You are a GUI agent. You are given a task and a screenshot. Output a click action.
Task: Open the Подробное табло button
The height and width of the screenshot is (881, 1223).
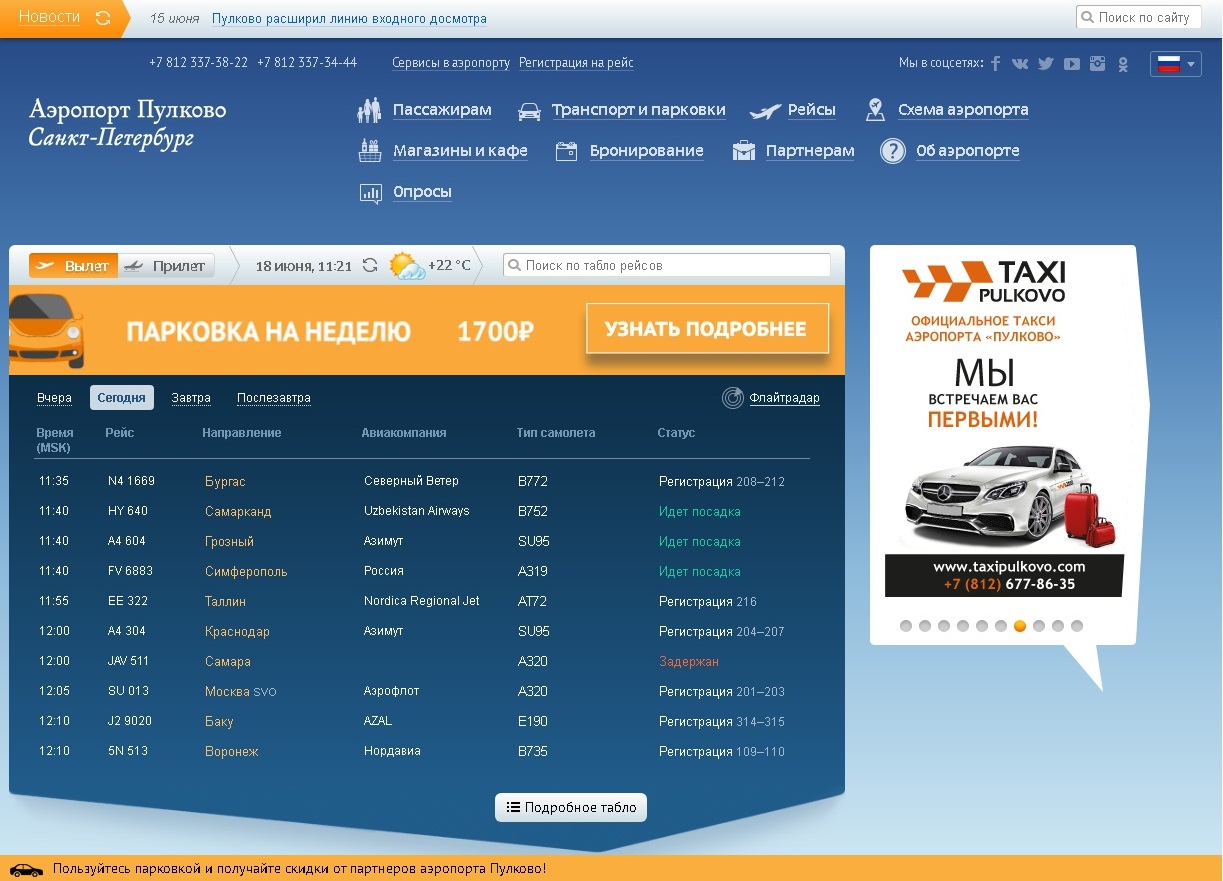(x=571, y=807)
